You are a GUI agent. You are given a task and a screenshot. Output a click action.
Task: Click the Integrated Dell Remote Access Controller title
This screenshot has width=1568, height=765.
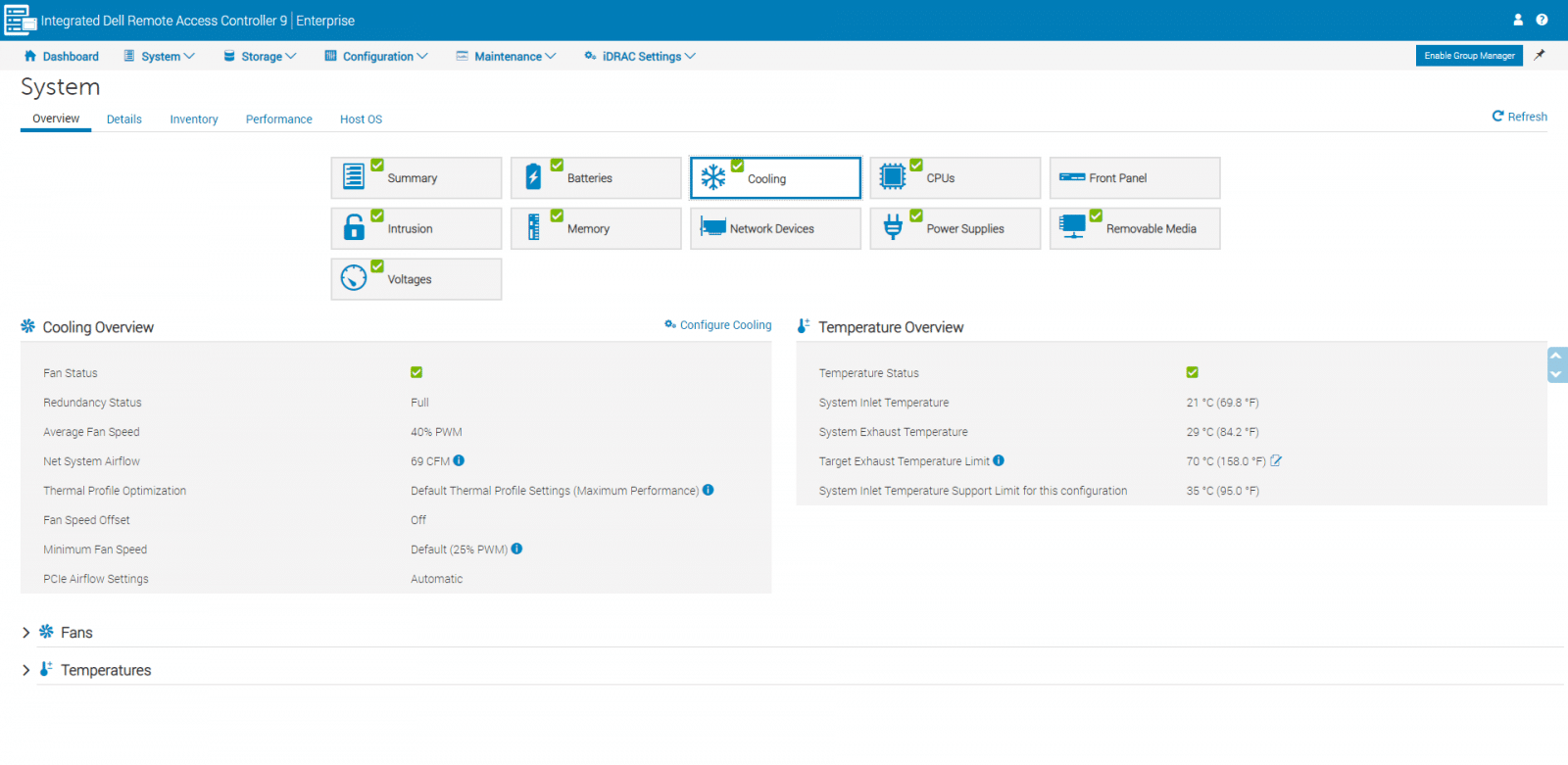(165, 21)
